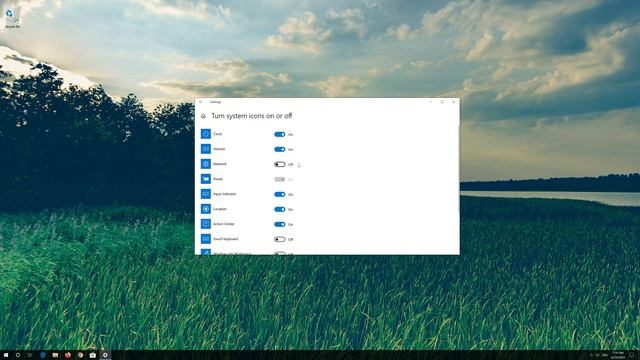This screenshot has width=640, height=360.
Task: Close the Settings window
Action: pyautogui.click(x=453, y=102)
